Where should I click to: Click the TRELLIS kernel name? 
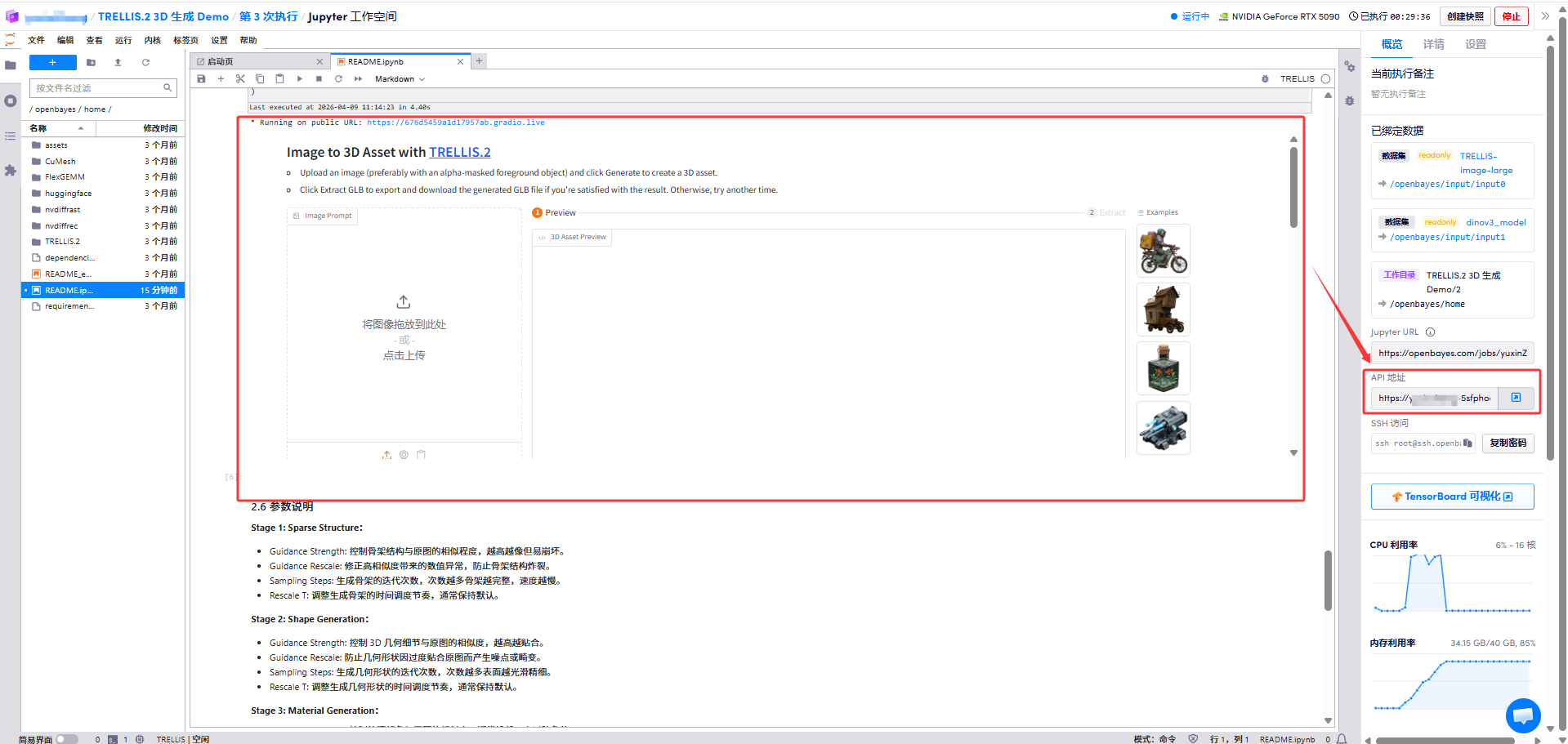(1297, 79)
